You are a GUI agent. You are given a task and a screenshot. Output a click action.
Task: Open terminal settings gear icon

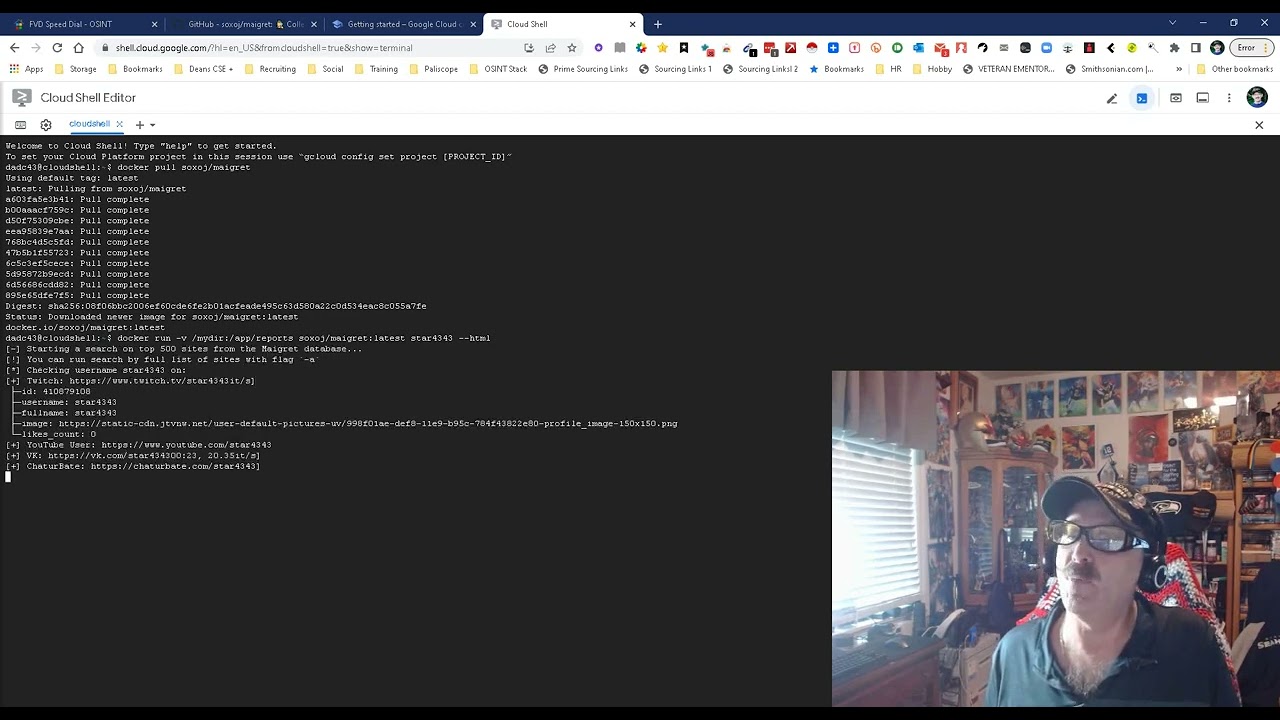click(46, 125)
